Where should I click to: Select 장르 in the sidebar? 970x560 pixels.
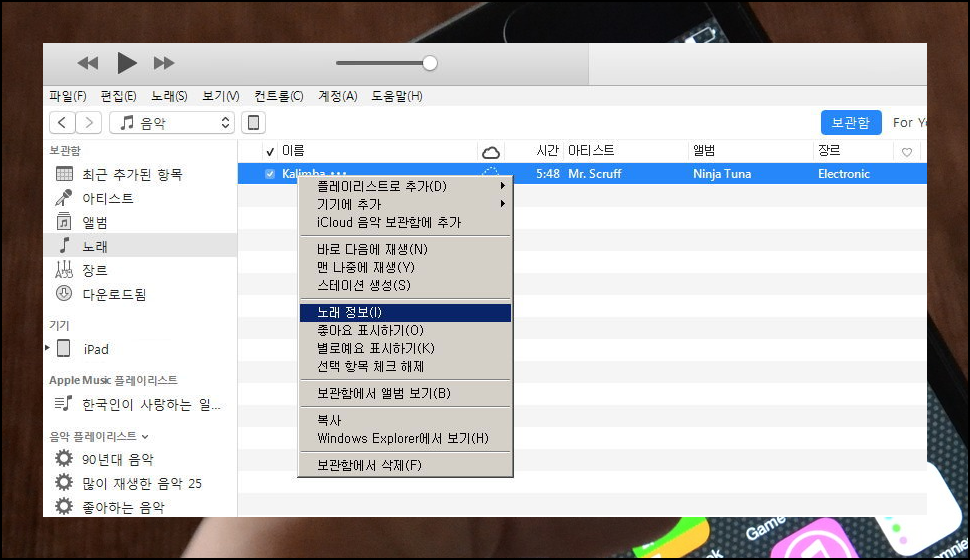140,270
